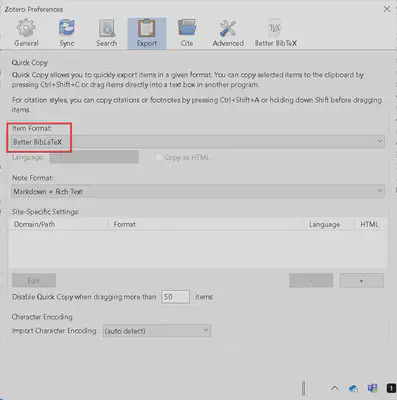Open the OneDrive cloud tray icon

pyautogui.click(x=353, y=388)
